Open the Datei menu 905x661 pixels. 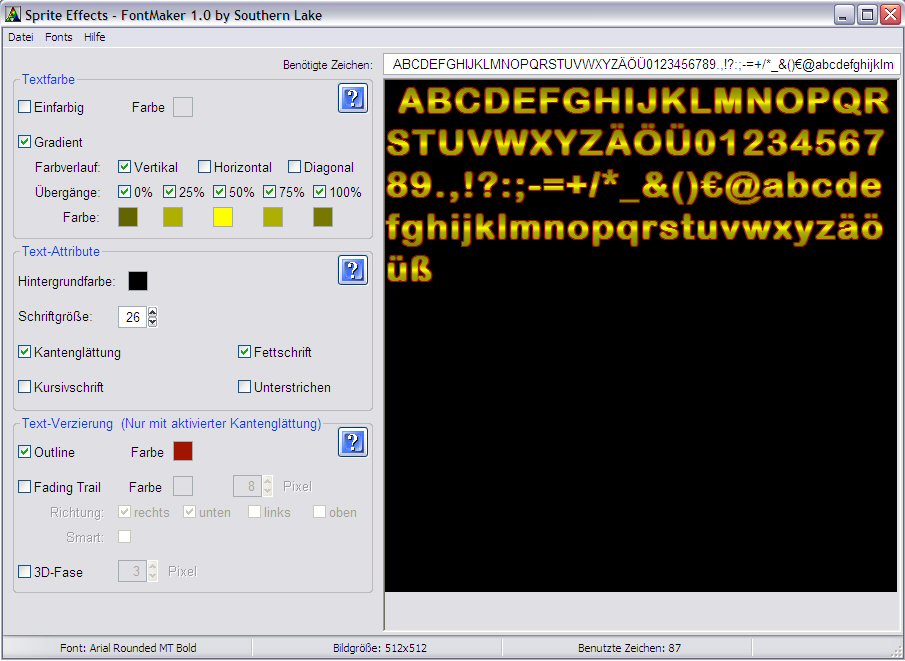[x=21, y=37]
